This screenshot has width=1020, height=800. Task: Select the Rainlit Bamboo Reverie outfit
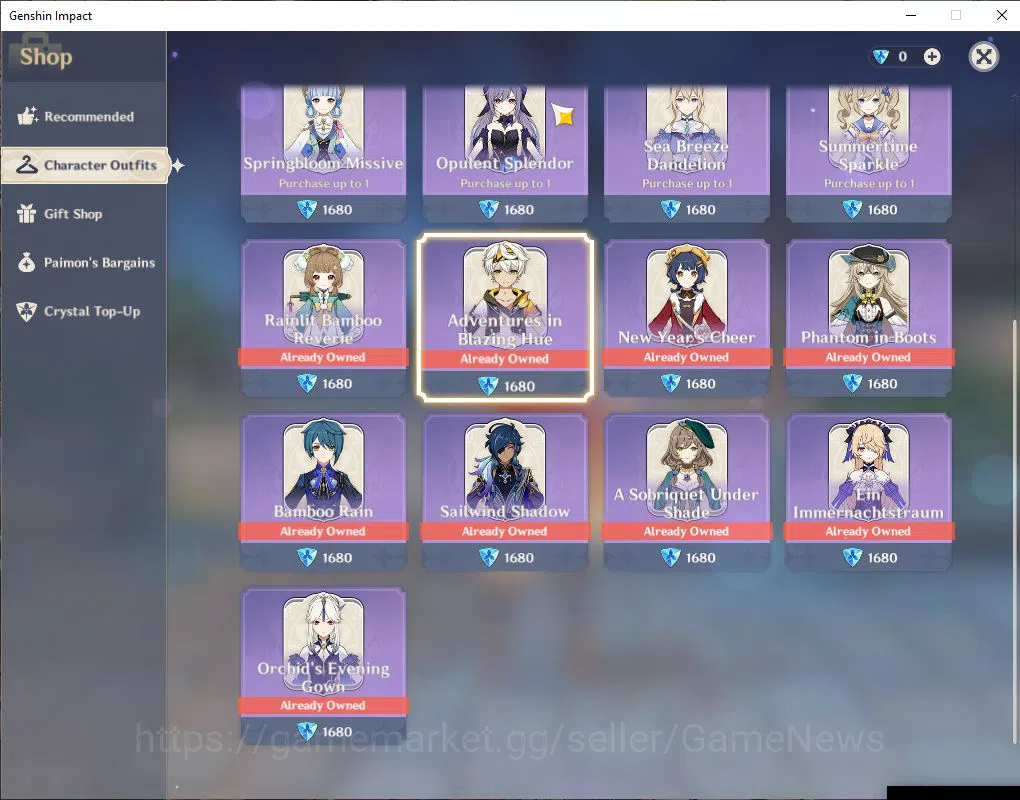tap(323, 317)
